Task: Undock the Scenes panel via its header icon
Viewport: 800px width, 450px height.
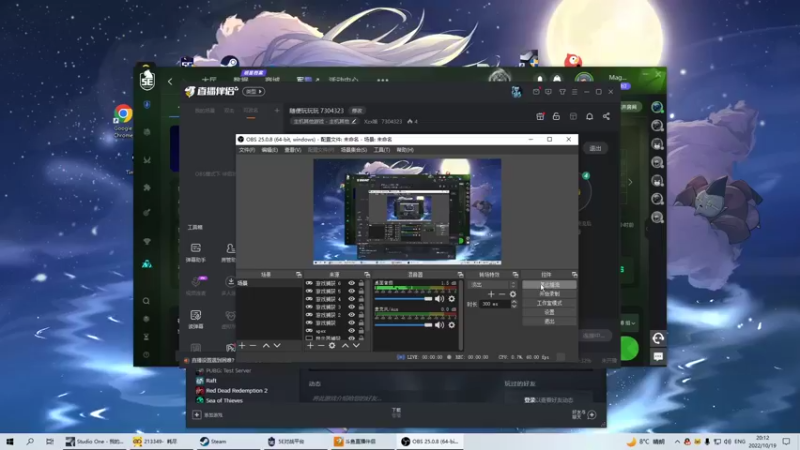Action: [x=298, y=274]
